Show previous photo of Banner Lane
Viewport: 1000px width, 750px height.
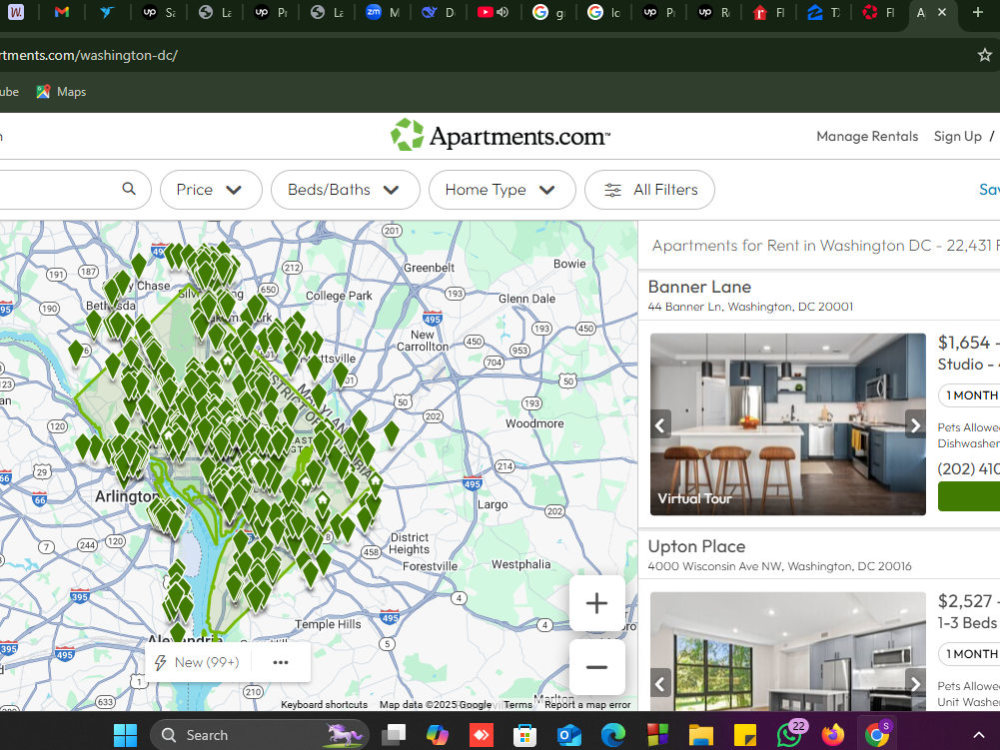[x=661, y=425]
